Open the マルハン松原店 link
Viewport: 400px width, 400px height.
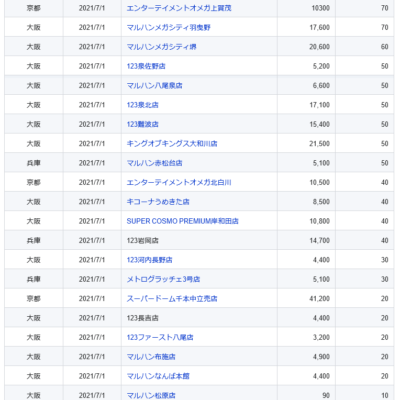click(151, 395)
